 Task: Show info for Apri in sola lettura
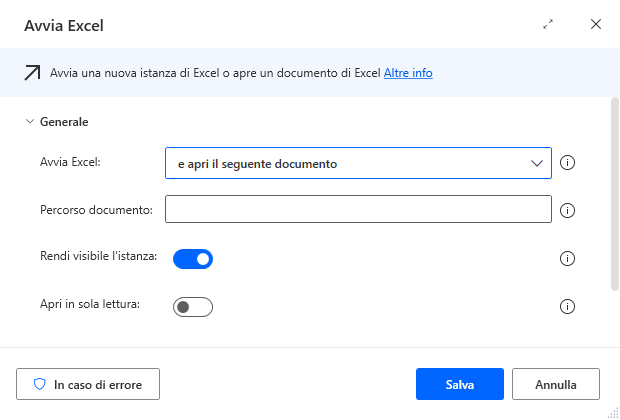pyautogui.click(x=567, y=306)
